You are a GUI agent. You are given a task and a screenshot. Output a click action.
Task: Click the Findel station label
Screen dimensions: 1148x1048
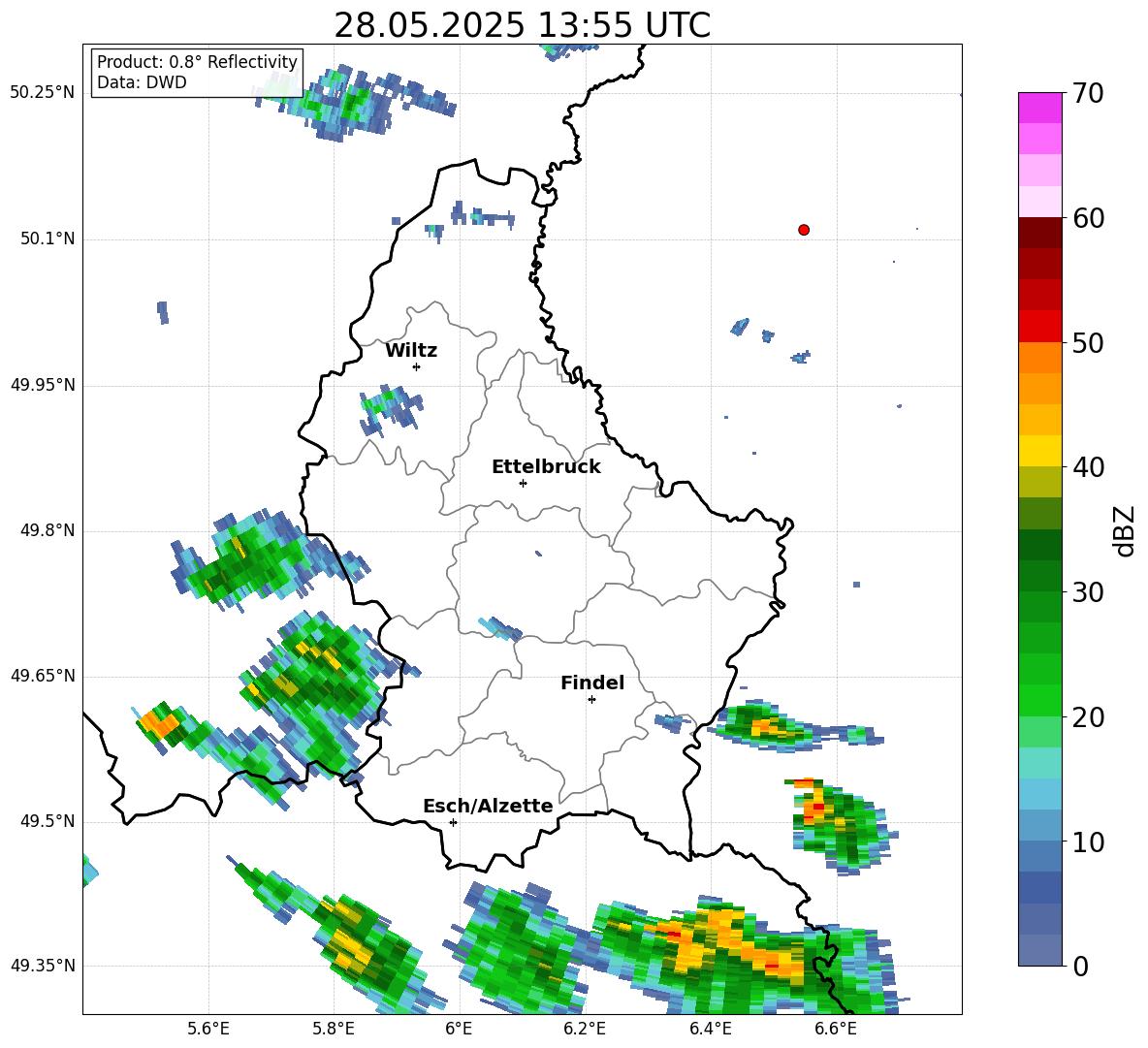pos(591,683)
